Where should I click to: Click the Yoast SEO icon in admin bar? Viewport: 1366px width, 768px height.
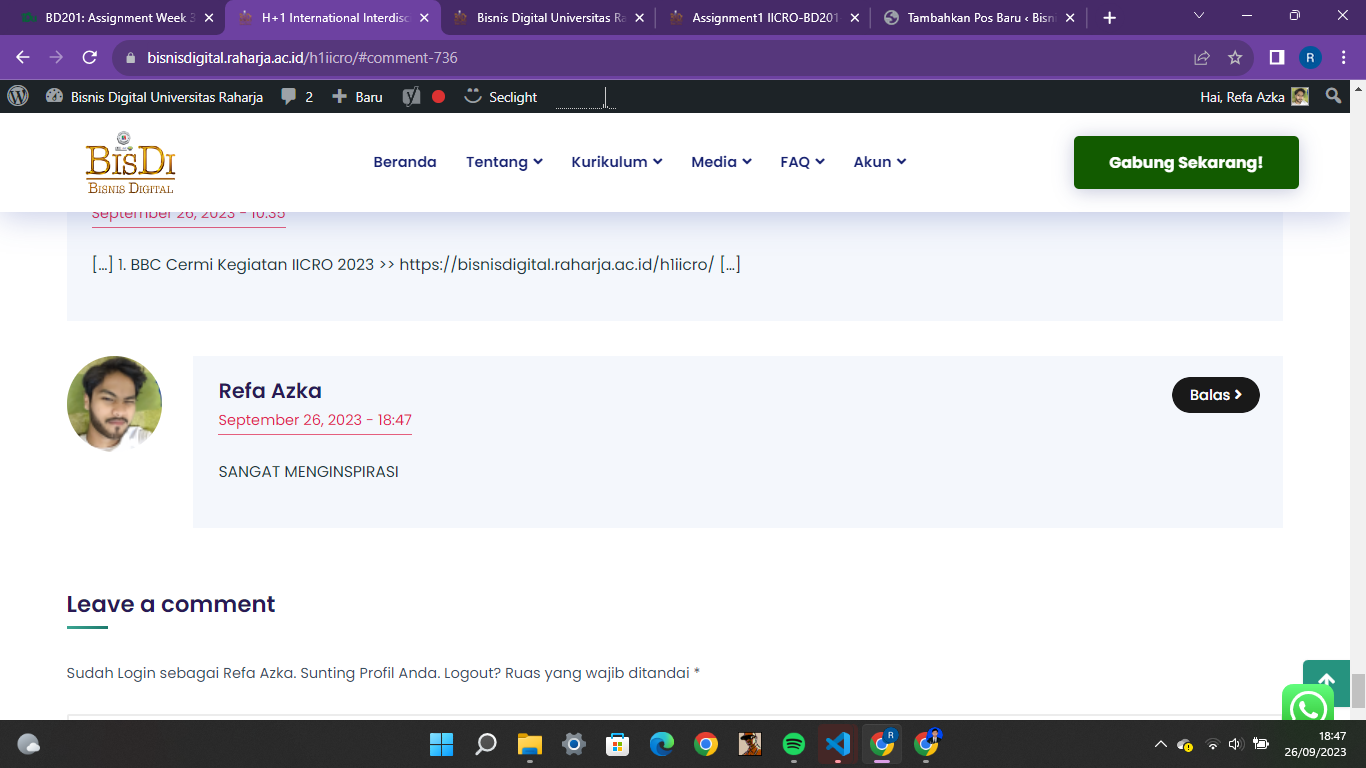[411, 97]
